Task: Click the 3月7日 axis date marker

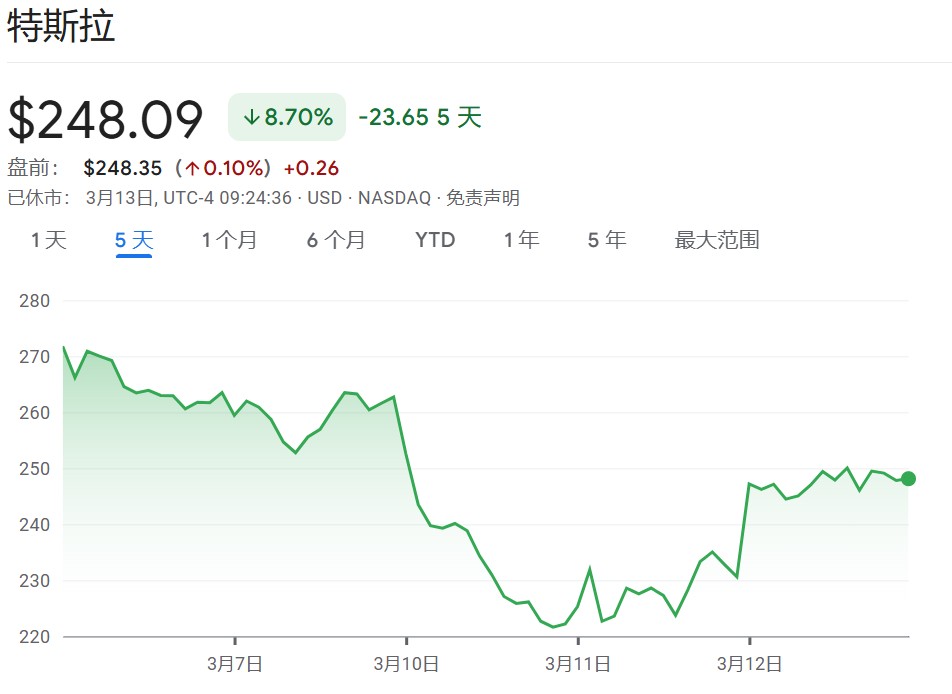Action: point(235,663)
